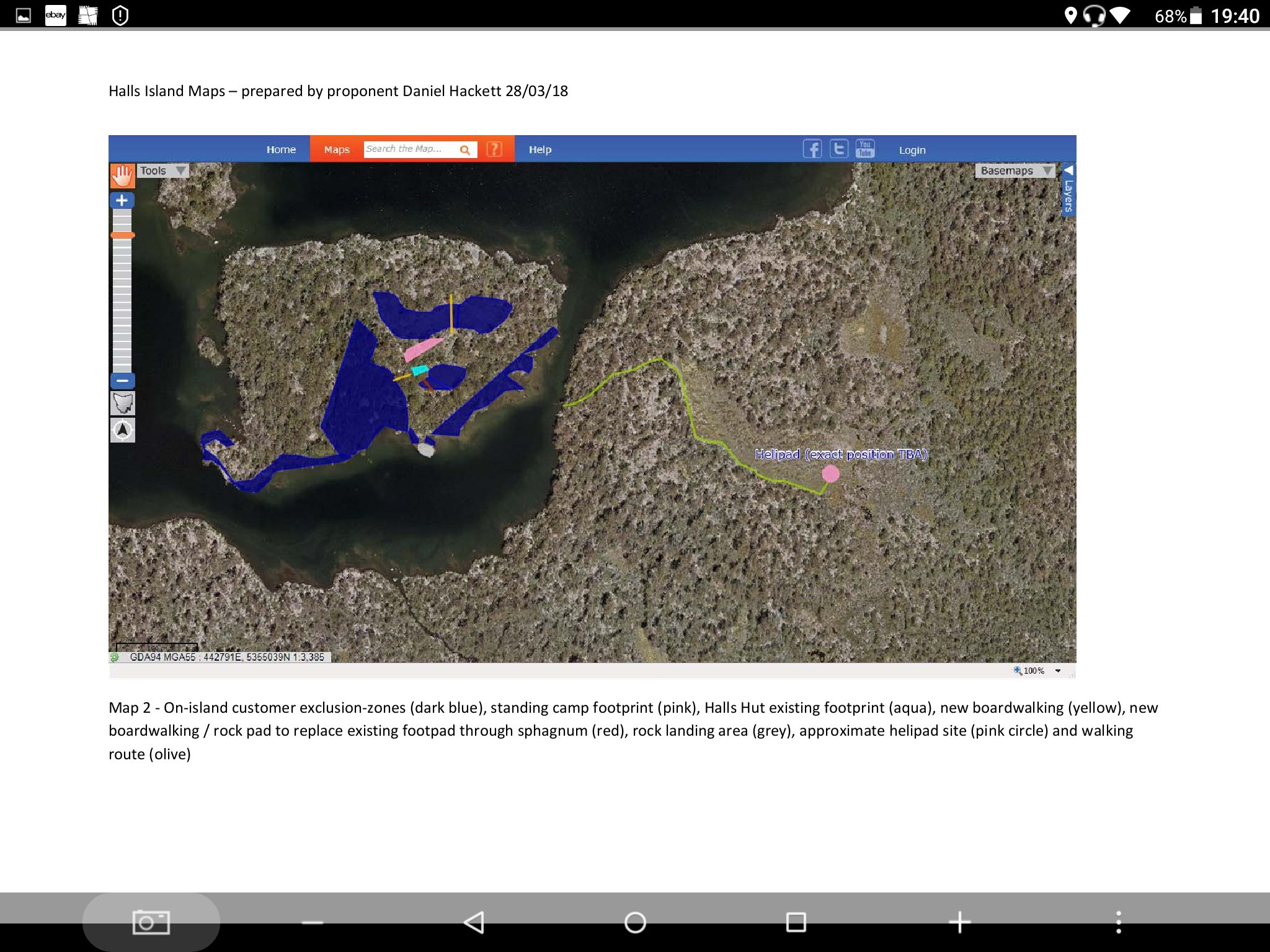Open the YouTube icon link
Image resolution: width=1270 pixels, height=952 pixels.
[865, 149]
